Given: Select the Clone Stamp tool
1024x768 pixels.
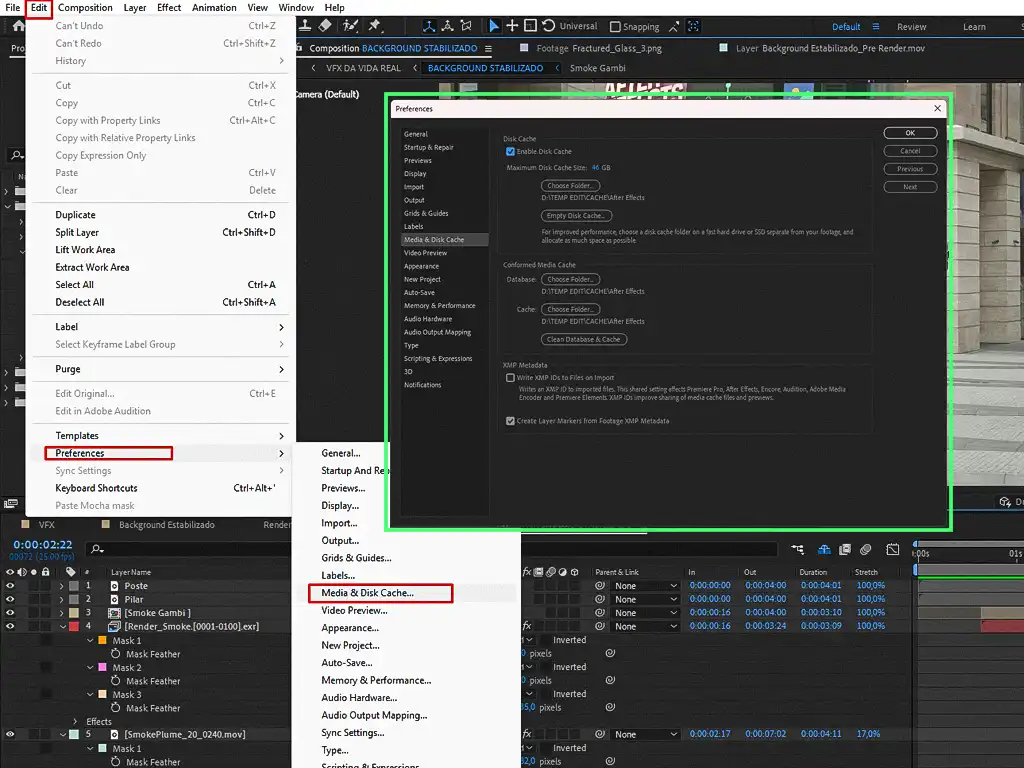Looking at the screenshot, I should pyautogui.click(x=305, y=25).
